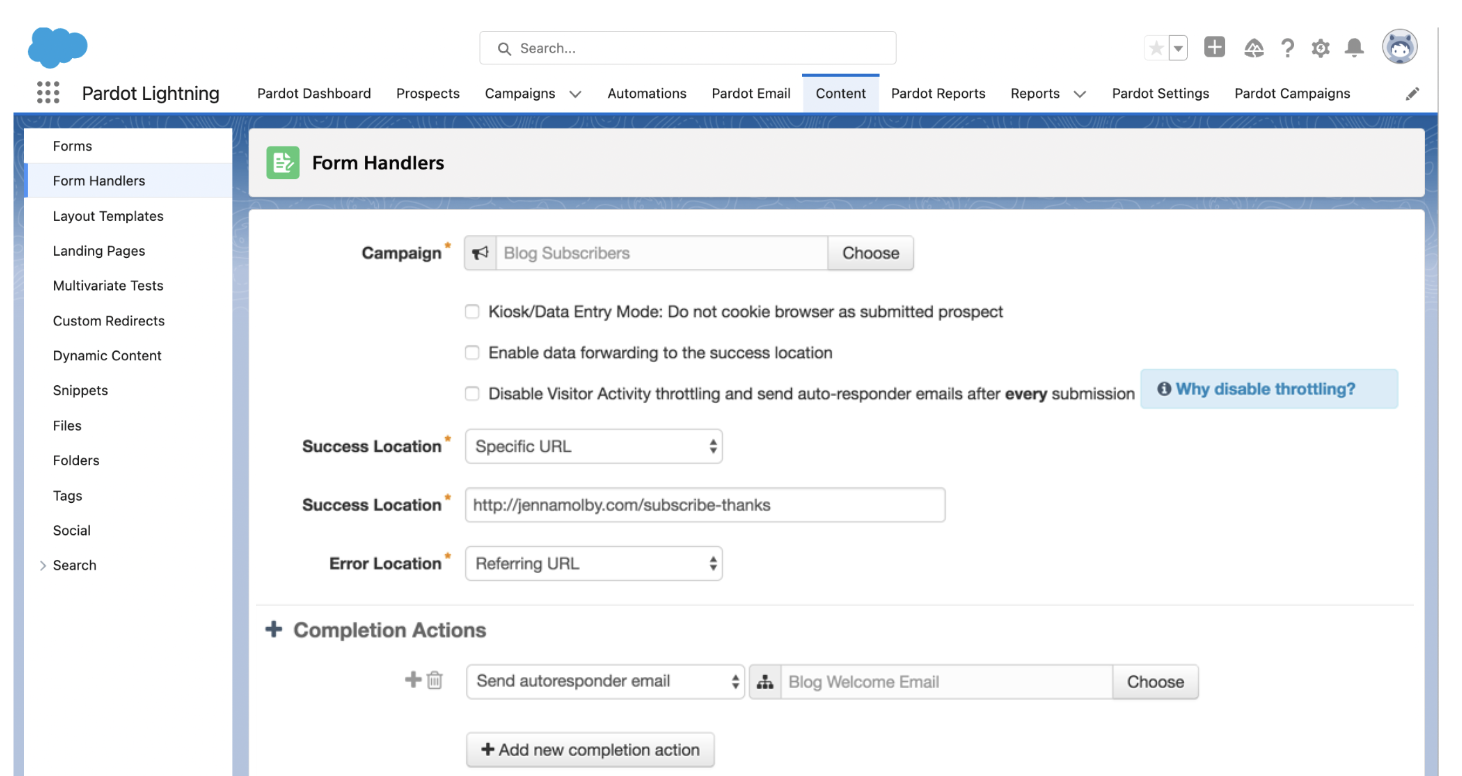Click the Blog Subscribers campaign field
The width and height of the screenshot is (1462, 776).
click(662, 253)
